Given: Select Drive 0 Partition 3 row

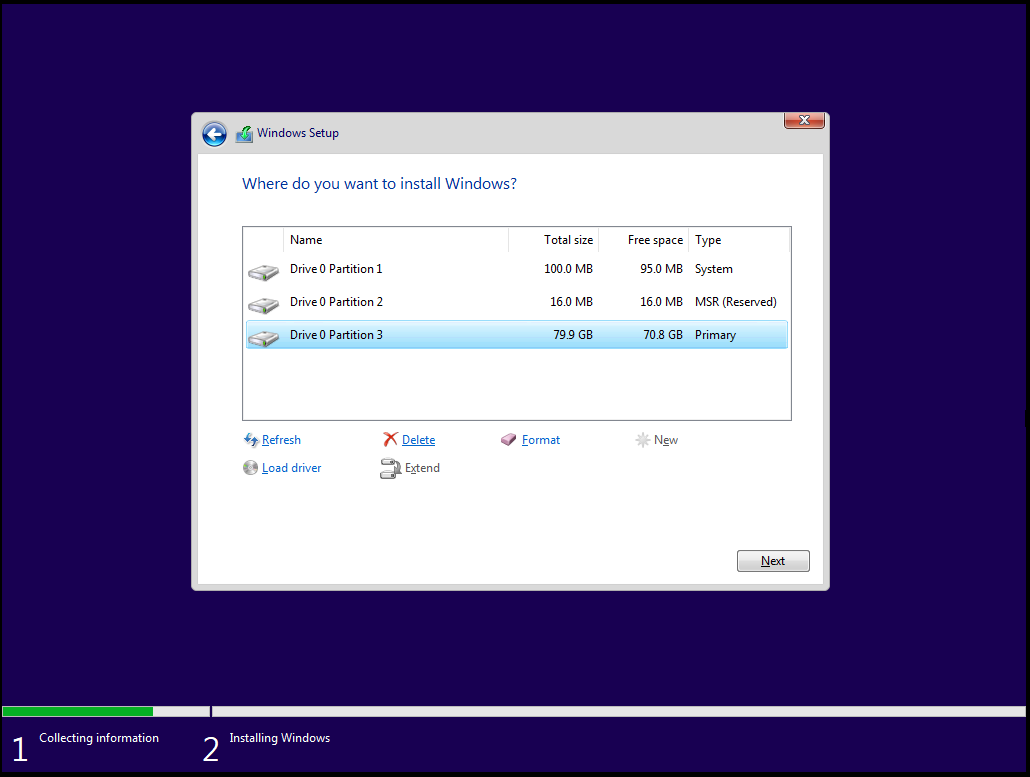Looking at the screenshot, I should point(516,335).
